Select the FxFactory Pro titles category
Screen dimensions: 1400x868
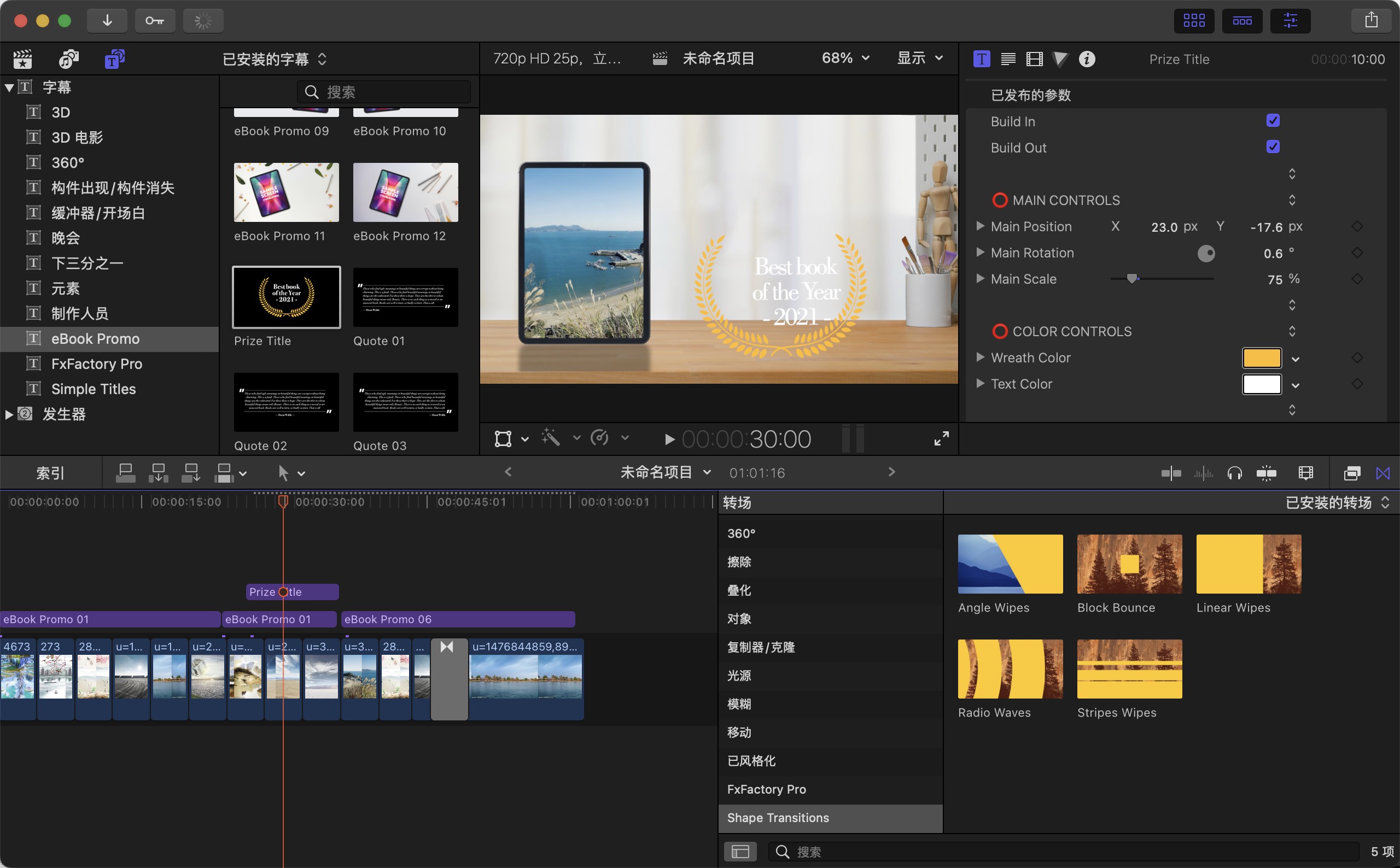click(96, 364)
